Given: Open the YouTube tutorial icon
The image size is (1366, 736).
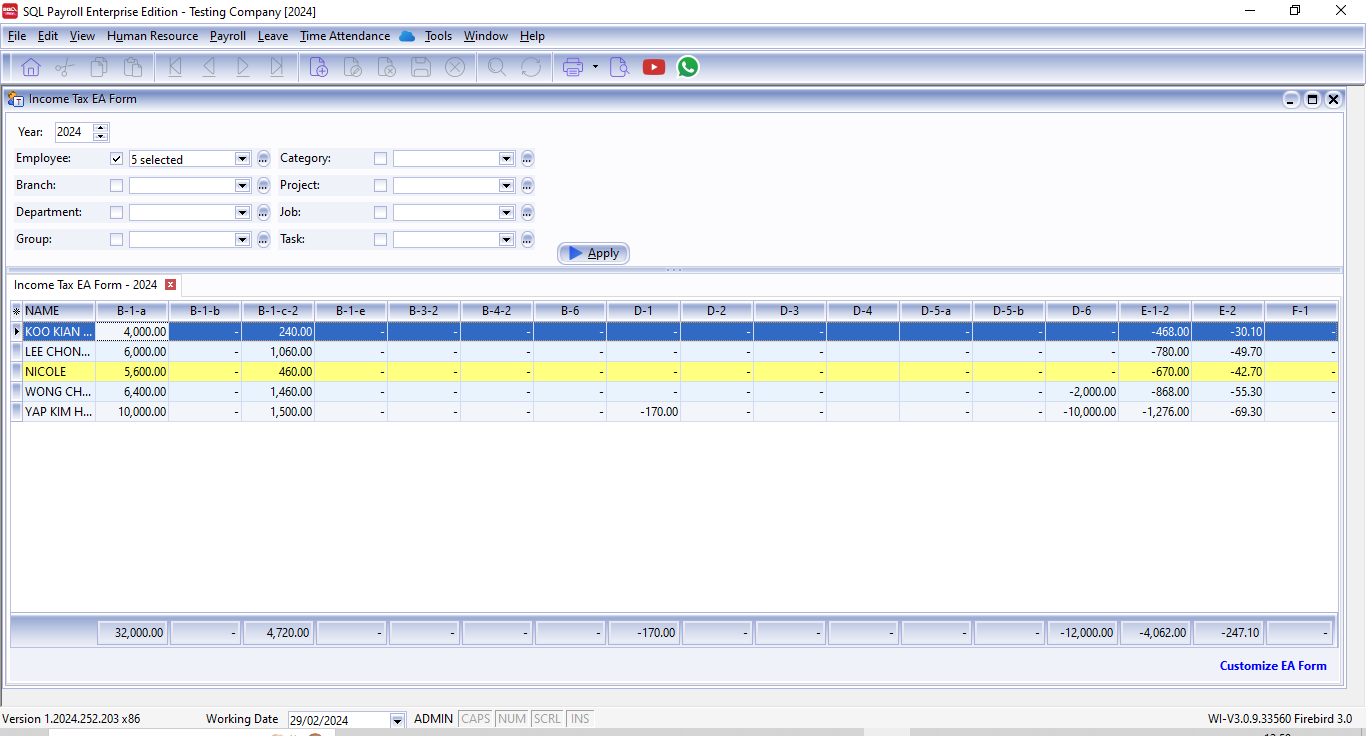Looking at the screenshot, I should pyautogui.click(x=654, y=67).
